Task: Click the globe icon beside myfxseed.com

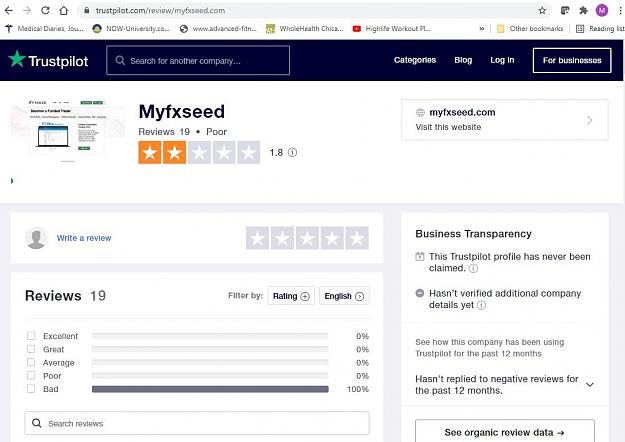Action: click(x=420, y=113)
